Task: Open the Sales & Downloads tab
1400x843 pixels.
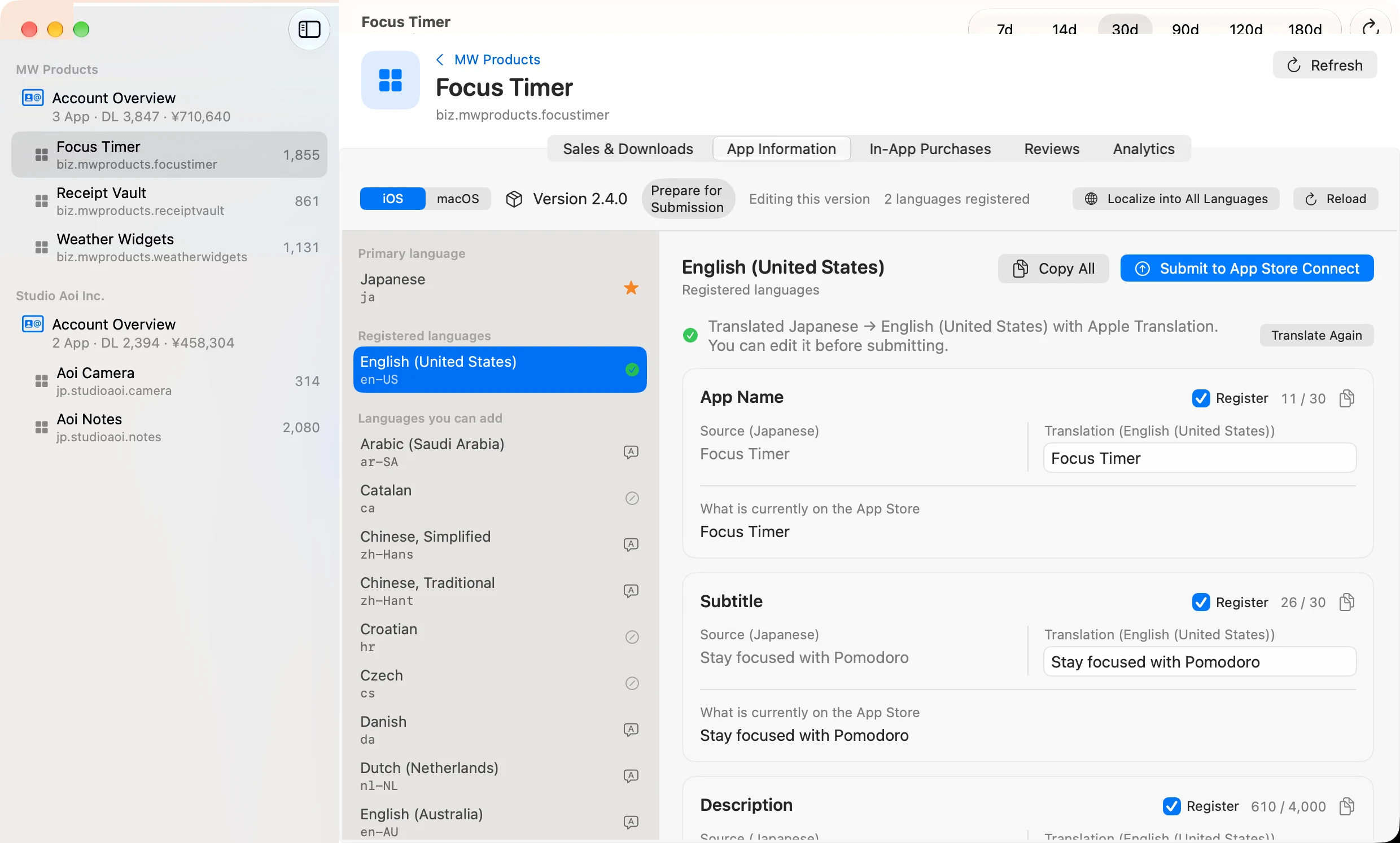Action: coord(628,149)
